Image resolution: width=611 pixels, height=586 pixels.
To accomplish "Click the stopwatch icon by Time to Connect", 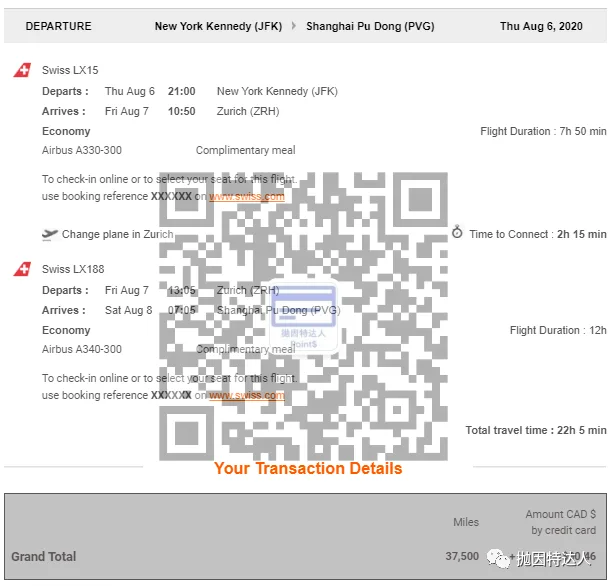I will 457,232.
